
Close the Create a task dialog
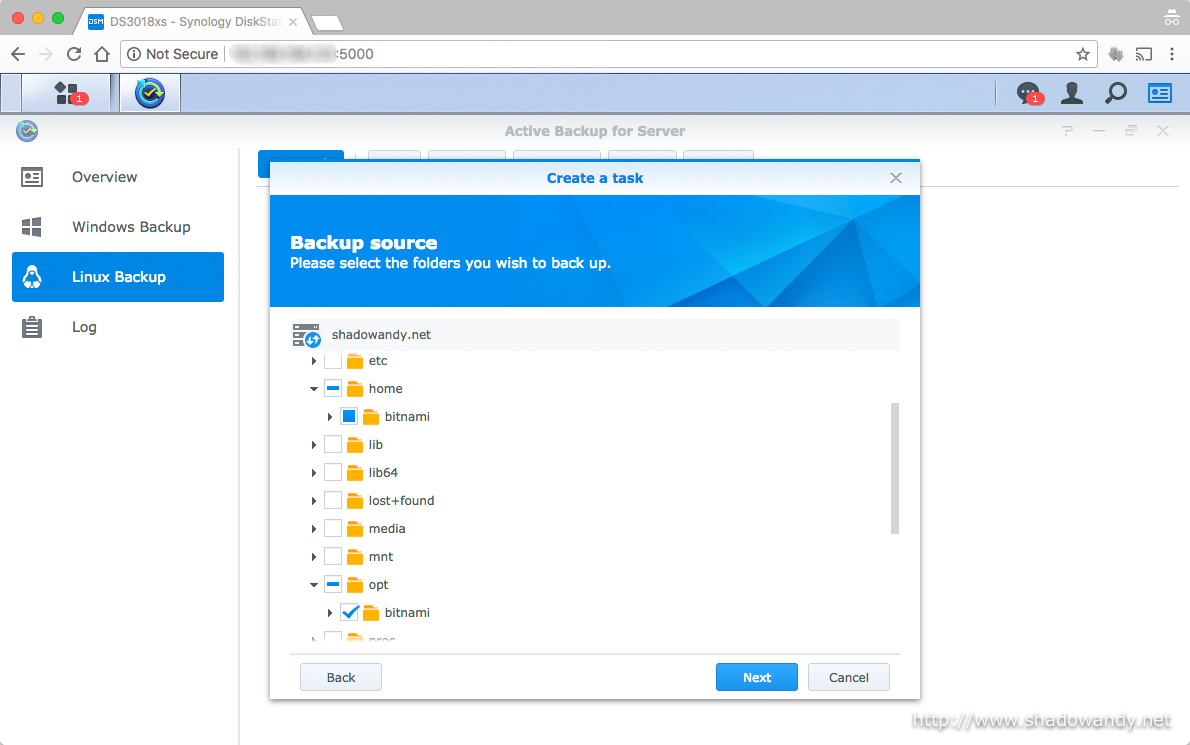click(x=896, y=178)
